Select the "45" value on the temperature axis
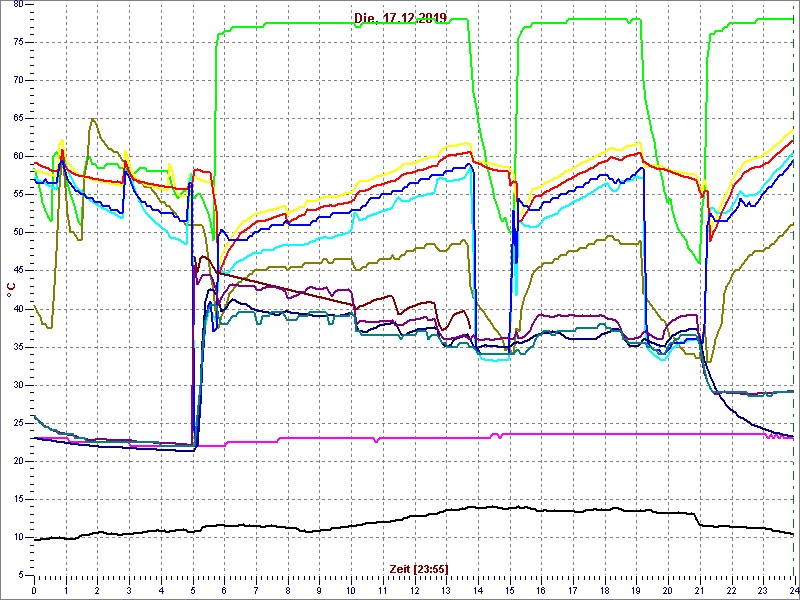The image size is (800, 600). tap(18, 271)
